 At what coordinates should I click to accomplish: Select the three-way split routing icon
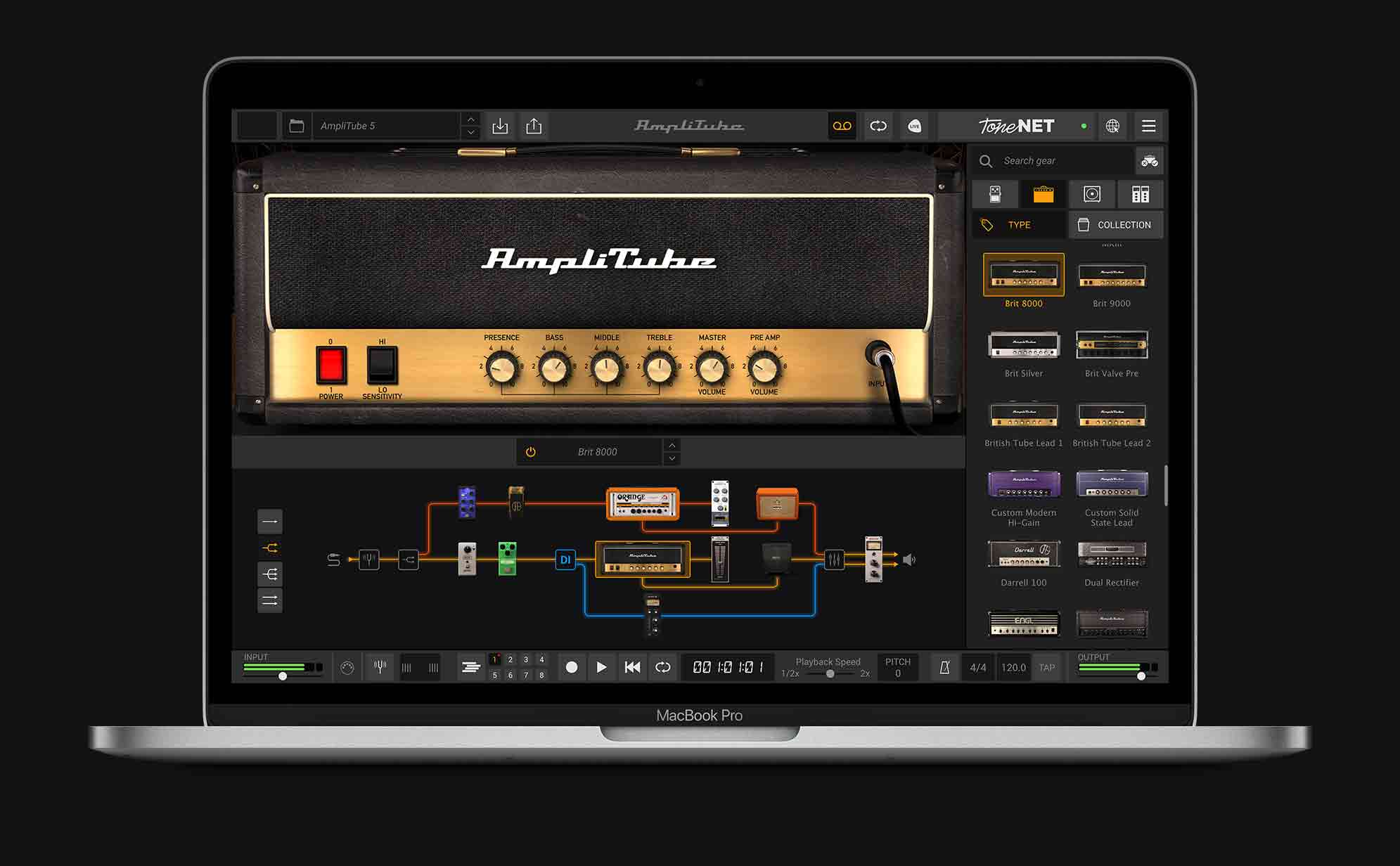[270, 574]
